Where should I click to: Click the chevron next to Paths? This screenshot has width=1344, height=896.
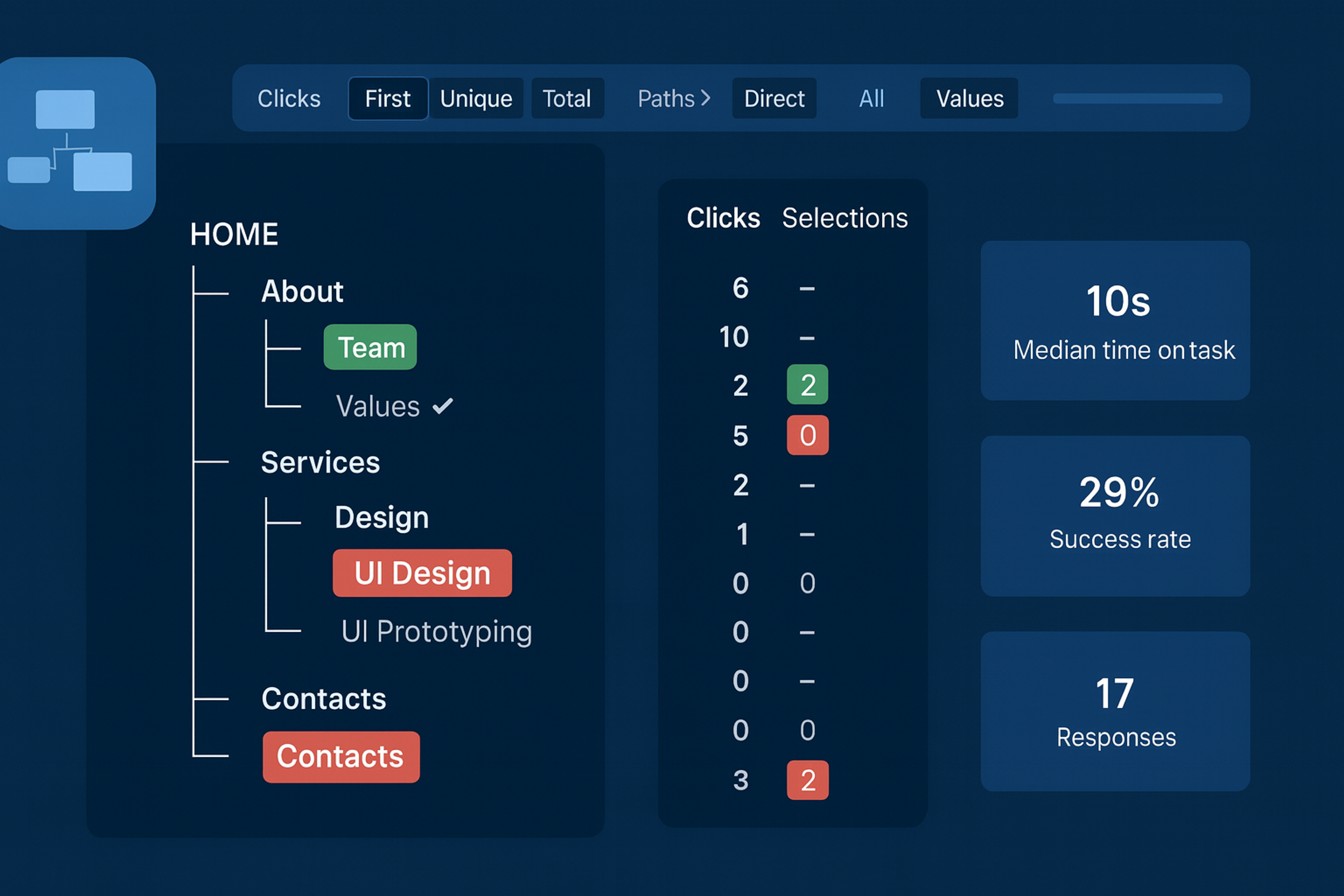pyautogui.click(x=706, y=98)
